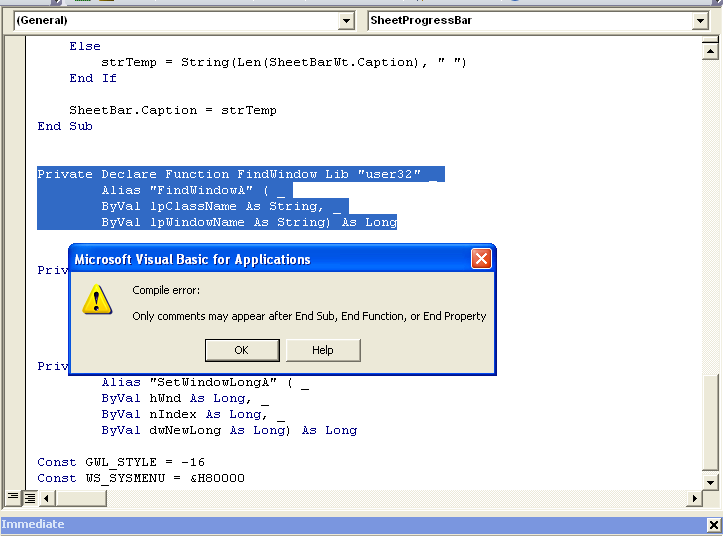
Task: Click the Help button in error dialog
Action: pos(323,350)
